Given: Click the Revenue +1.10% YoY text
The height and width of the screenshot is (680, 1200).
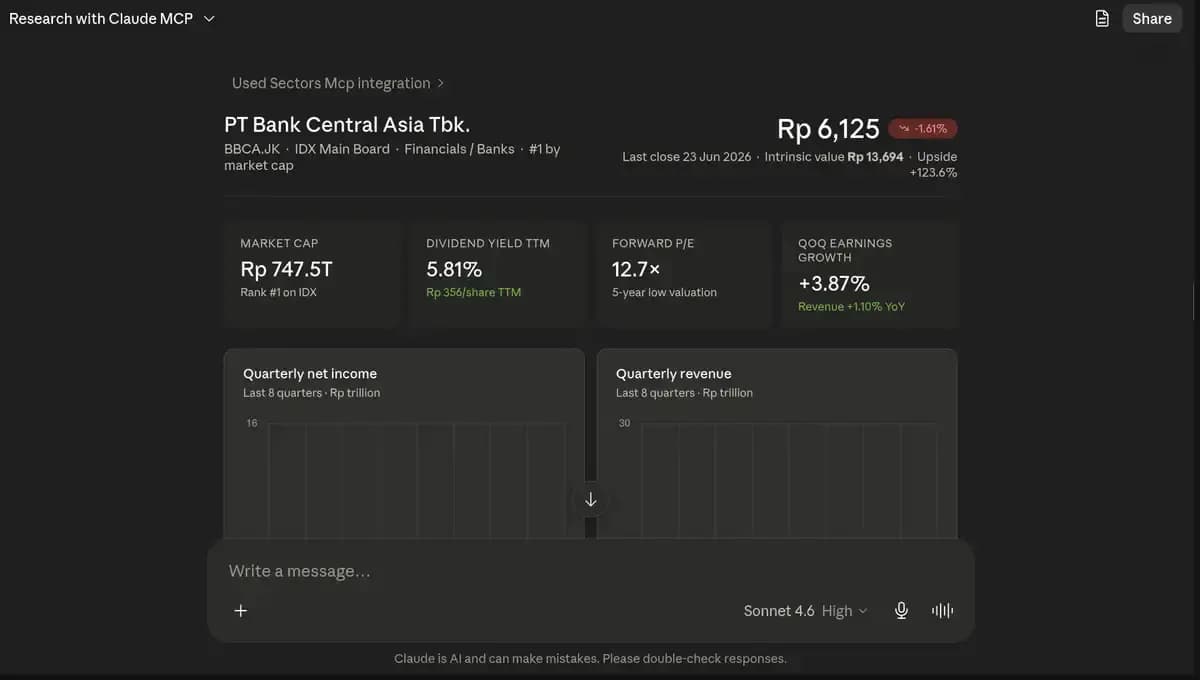Looking at the screenshot, I should point(851,306).
